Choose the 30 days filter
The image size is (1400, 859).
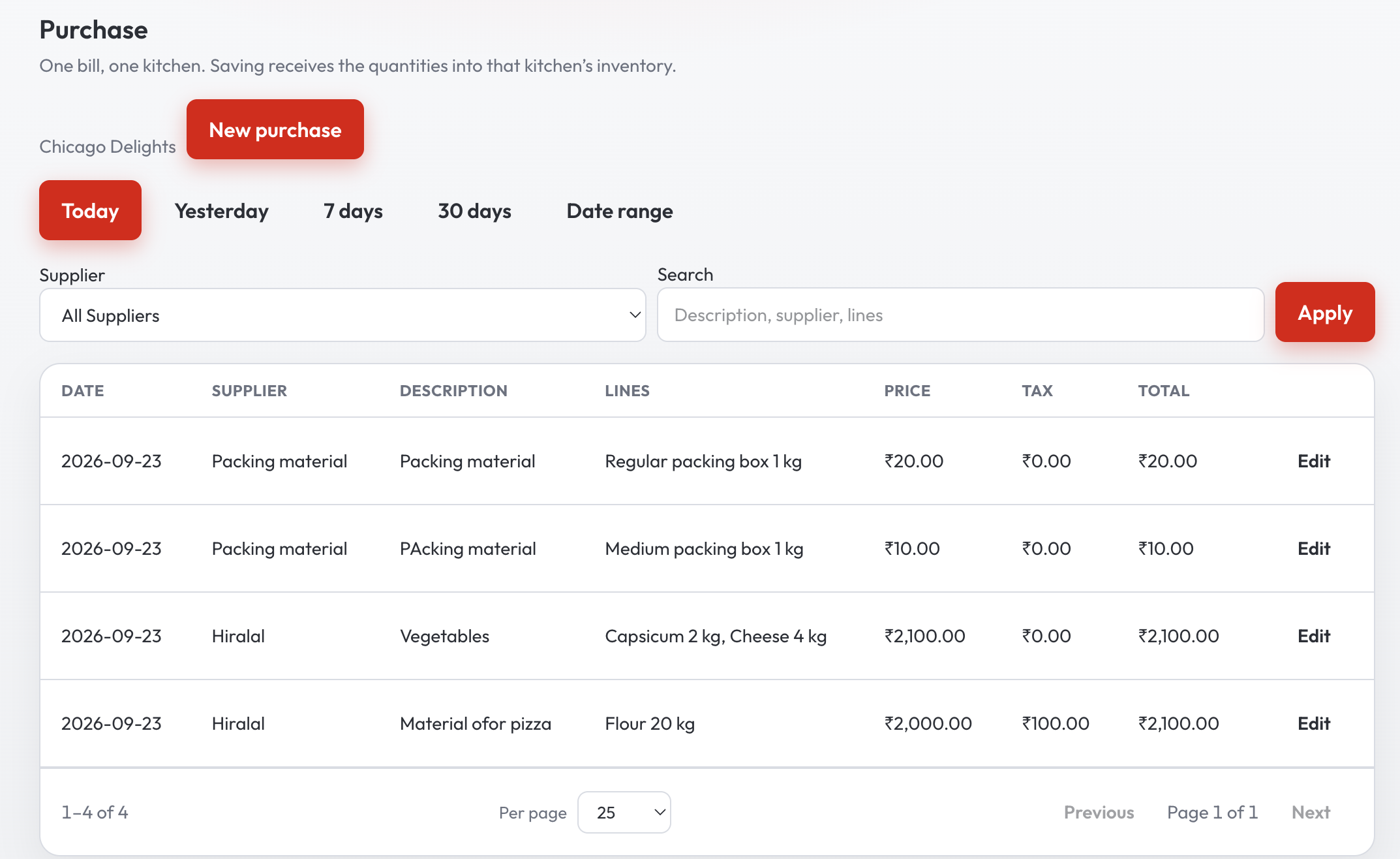pos(474,211)
